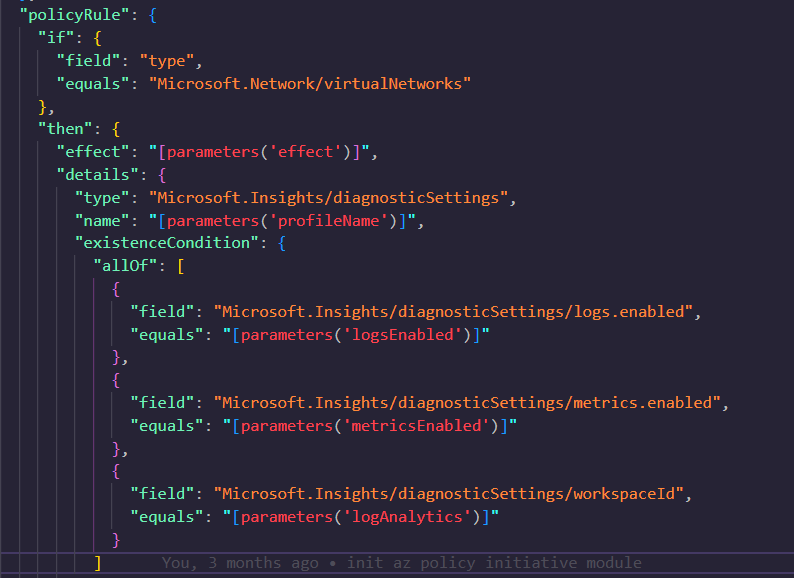The width and height of the screenshot is (794, 578).
Task: Click the Git blame annotation "You, 3 months ago"
Action: [x=240, y=562]
